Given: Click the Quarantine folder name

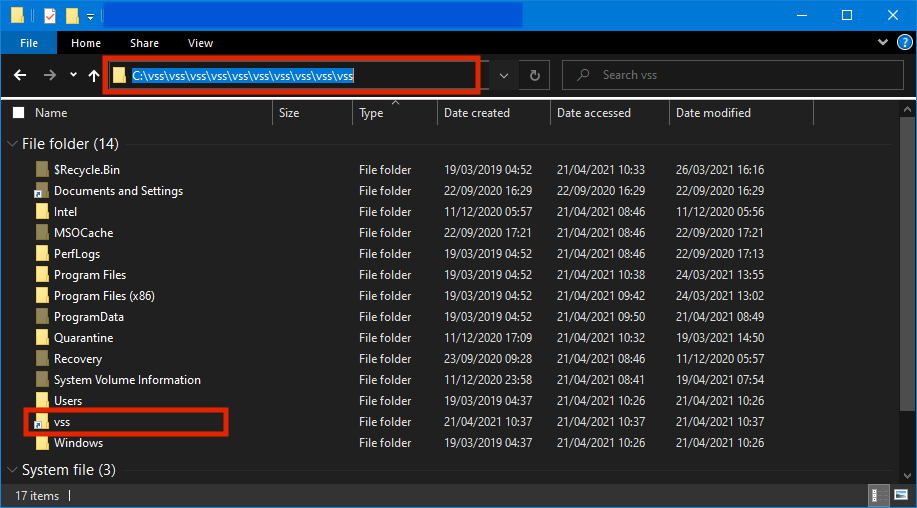Looking at the screenshot, I should (x=84, y=338).
